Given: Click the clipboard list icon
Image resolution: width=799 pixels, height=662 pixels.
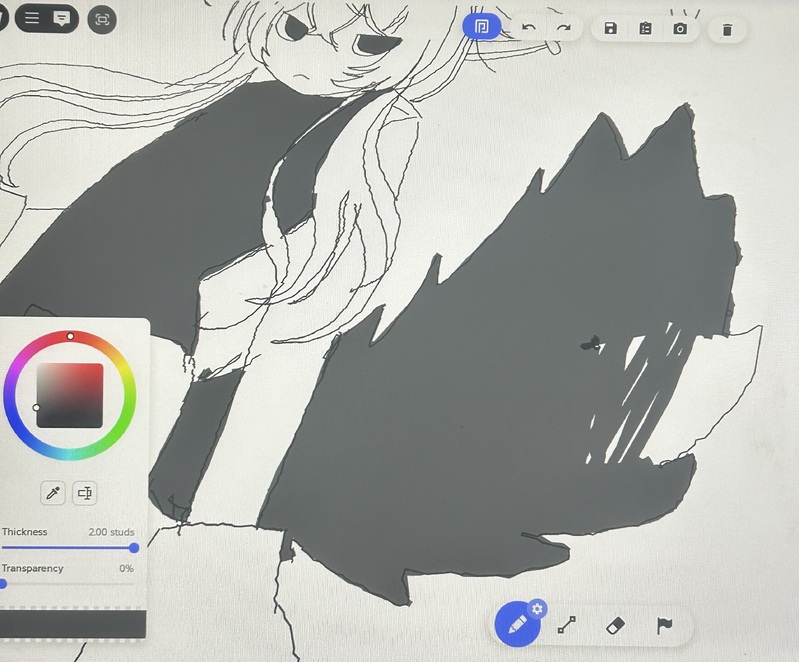Looking at the screenshot, I should (x=645, y=28).
